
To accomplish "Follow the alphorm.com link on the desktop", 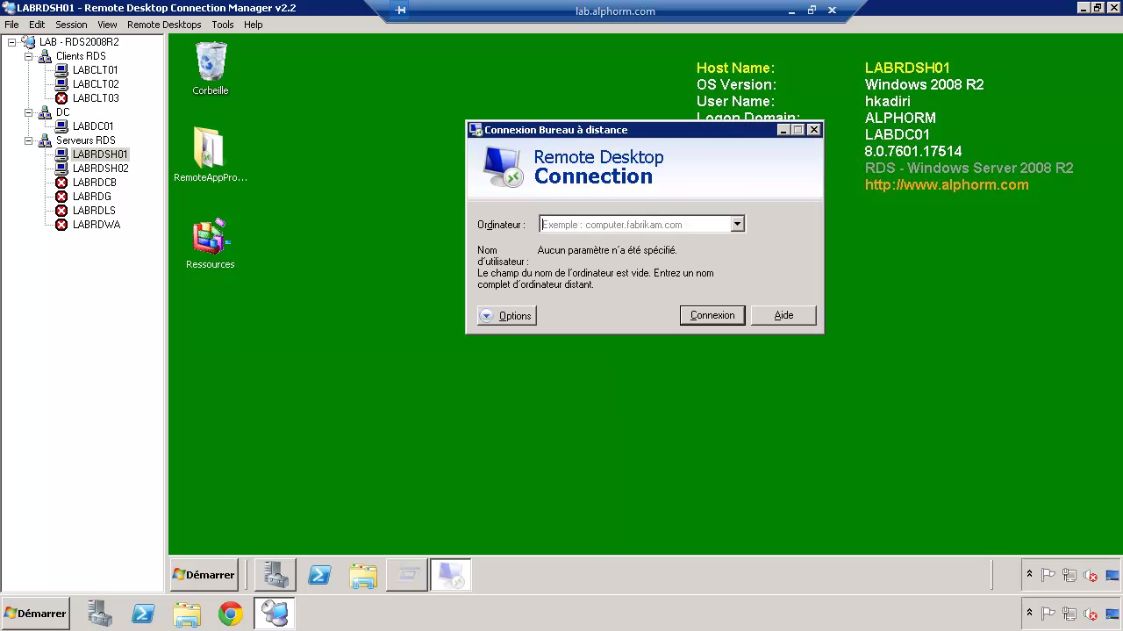I will (946, 185).
